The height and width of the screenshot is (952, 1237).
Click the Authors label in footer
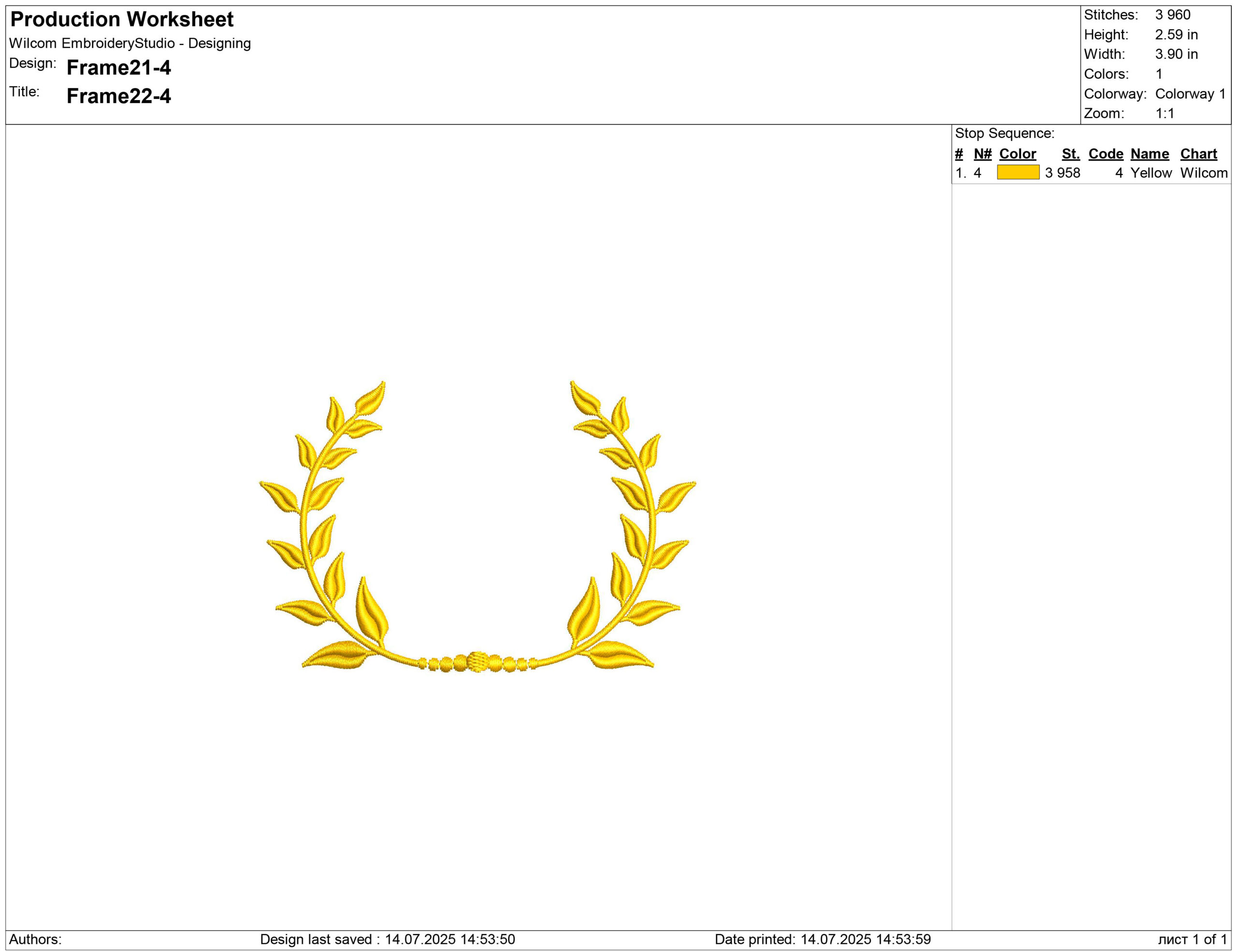(x=35, y=939)
